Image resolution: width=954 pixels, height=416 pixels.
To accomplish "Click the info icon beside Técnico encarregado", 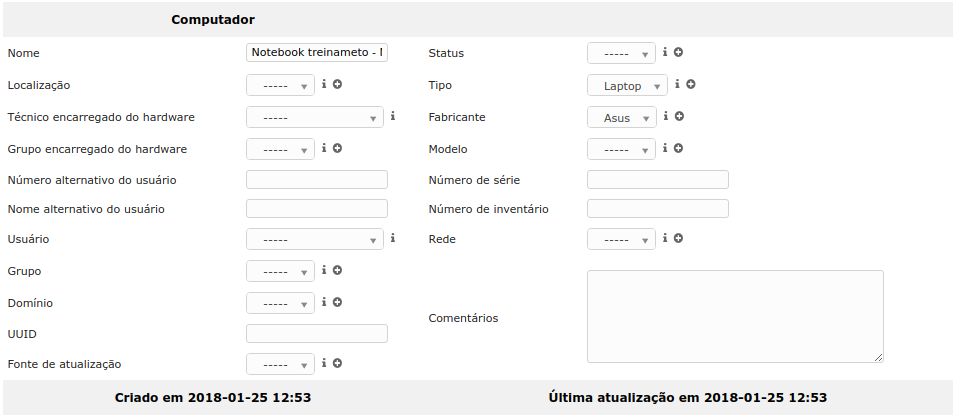I will [x=393, y=117].
